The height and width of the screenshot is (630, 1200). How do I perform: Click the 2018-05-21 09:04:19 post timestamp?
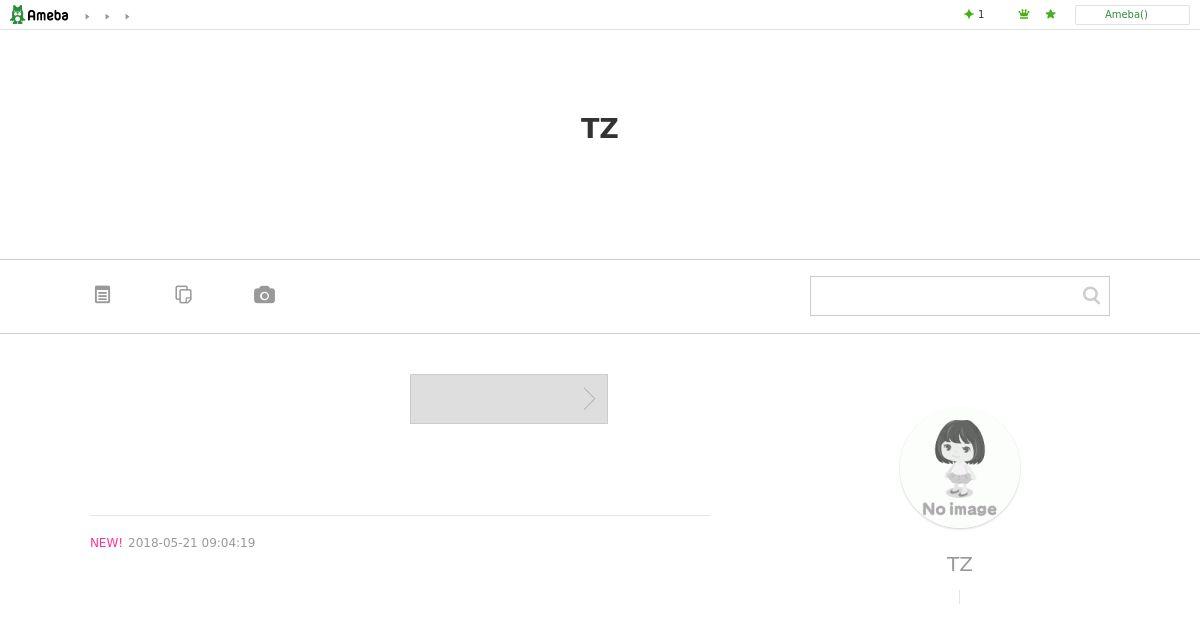pyautogui.click(x=192, y=543)
